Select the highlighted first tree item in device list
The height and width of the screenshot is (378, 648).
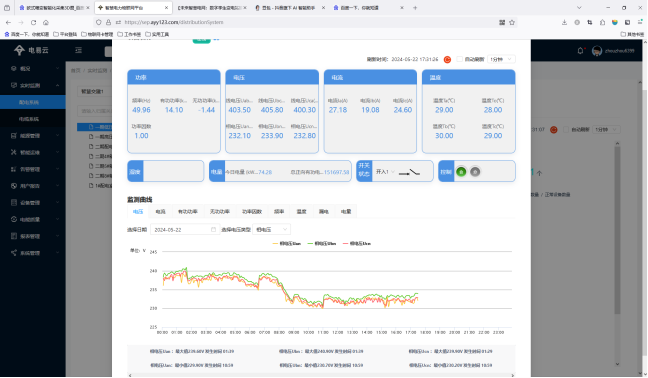pyautogui.click(x=94, y=127)
